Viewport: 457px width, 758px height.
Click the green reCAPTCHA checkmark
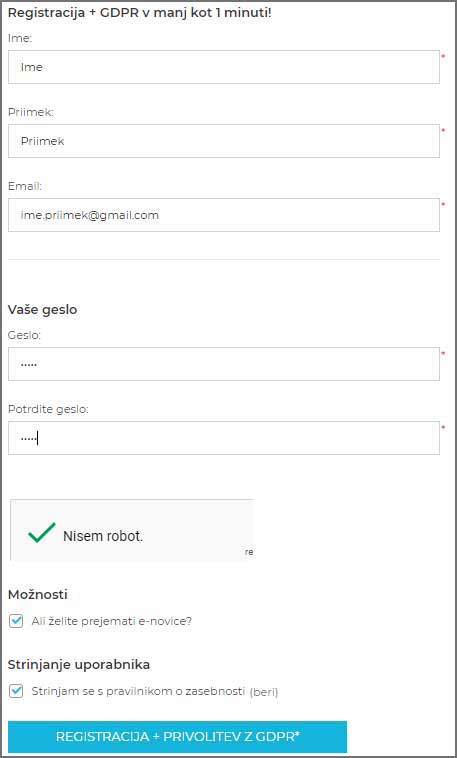coord(42,533)
